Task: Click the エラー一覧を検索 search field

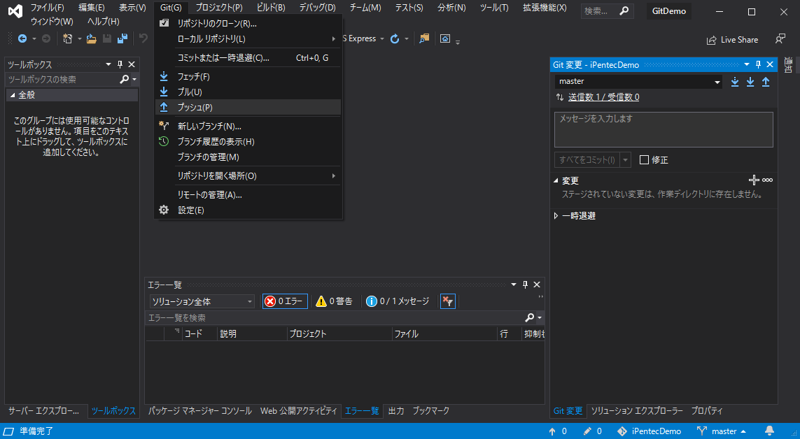Action: (335, 318)
